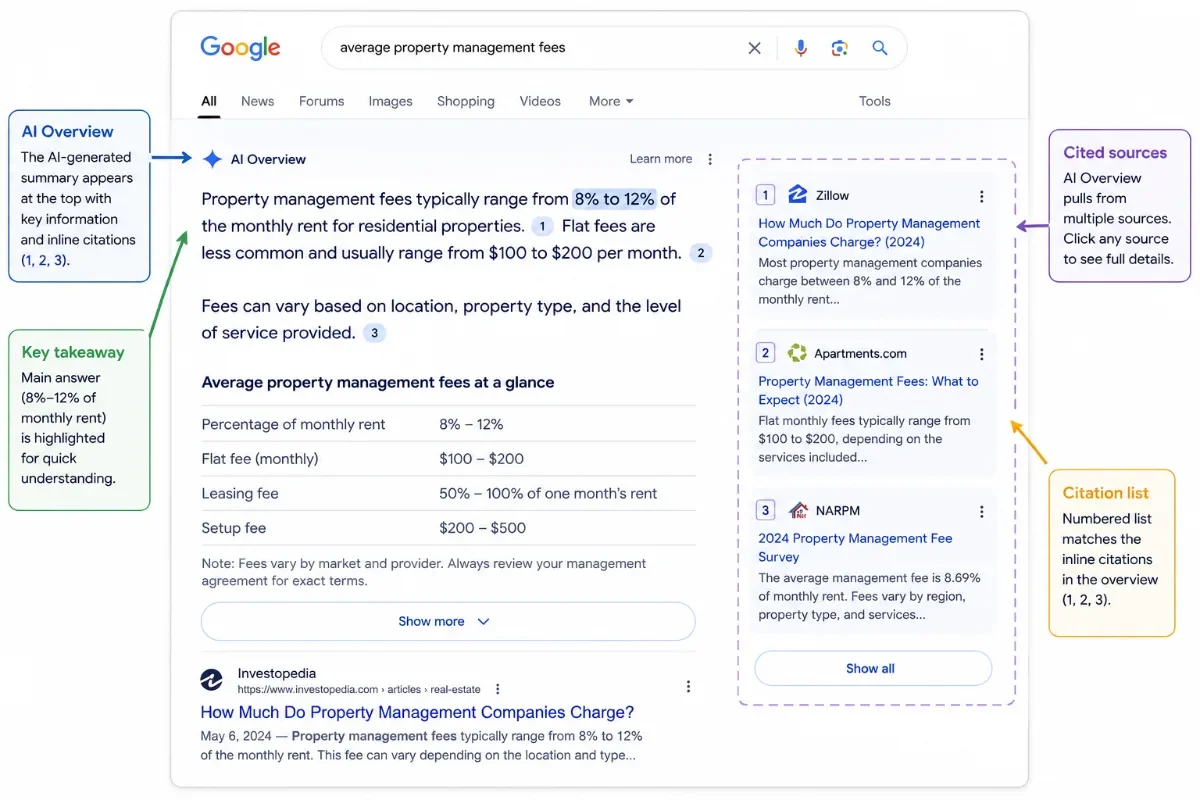Screen dimensions: 1200x800
Task: Click the 'Percentage of monthly rent' table row label
Action: pos(293,424)
